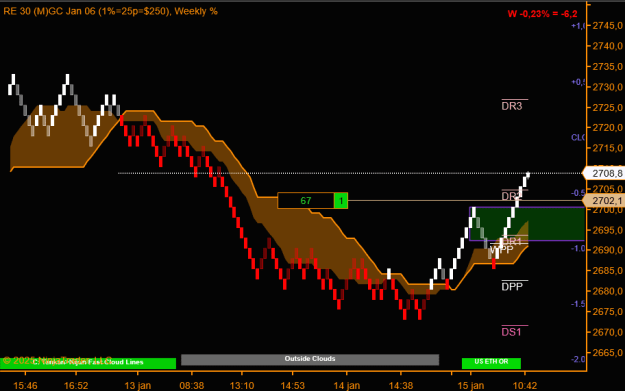Click the WPP weekly pivot label
The image size is (625, 391).
coord(501,250)
